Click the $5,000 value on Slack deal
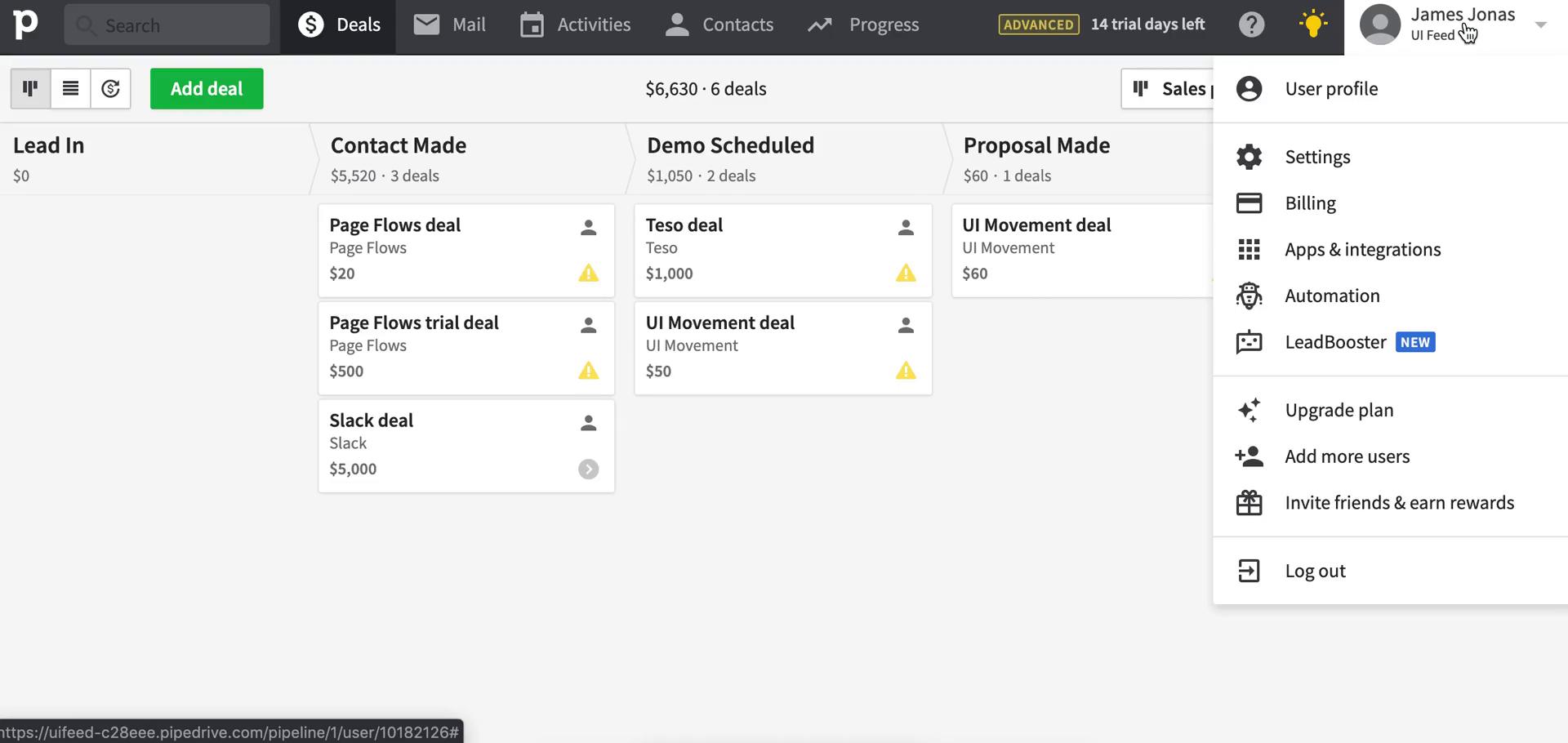 (x=353, y=469)
